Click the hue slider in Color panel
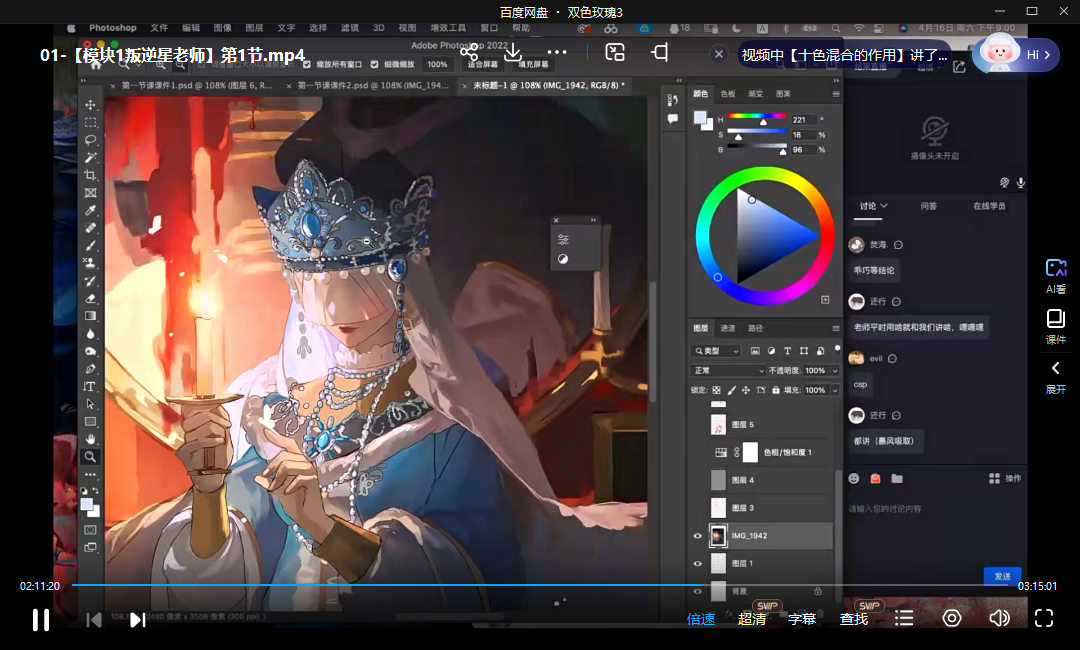 point(756,116)
